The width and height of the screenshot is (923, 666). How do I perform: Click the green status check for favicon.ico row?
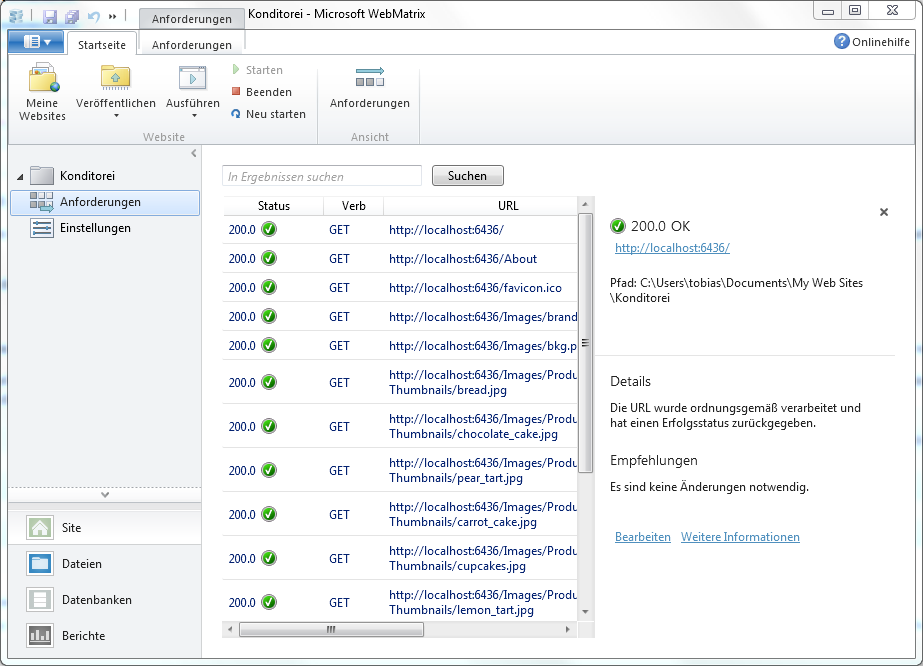[x=269, y=287]
